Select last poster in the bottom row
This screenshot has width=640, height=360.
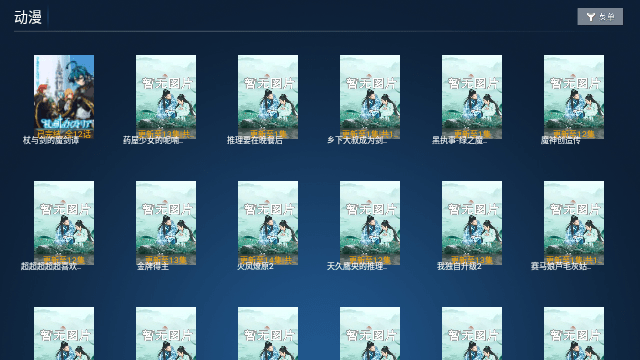[574, 333]
